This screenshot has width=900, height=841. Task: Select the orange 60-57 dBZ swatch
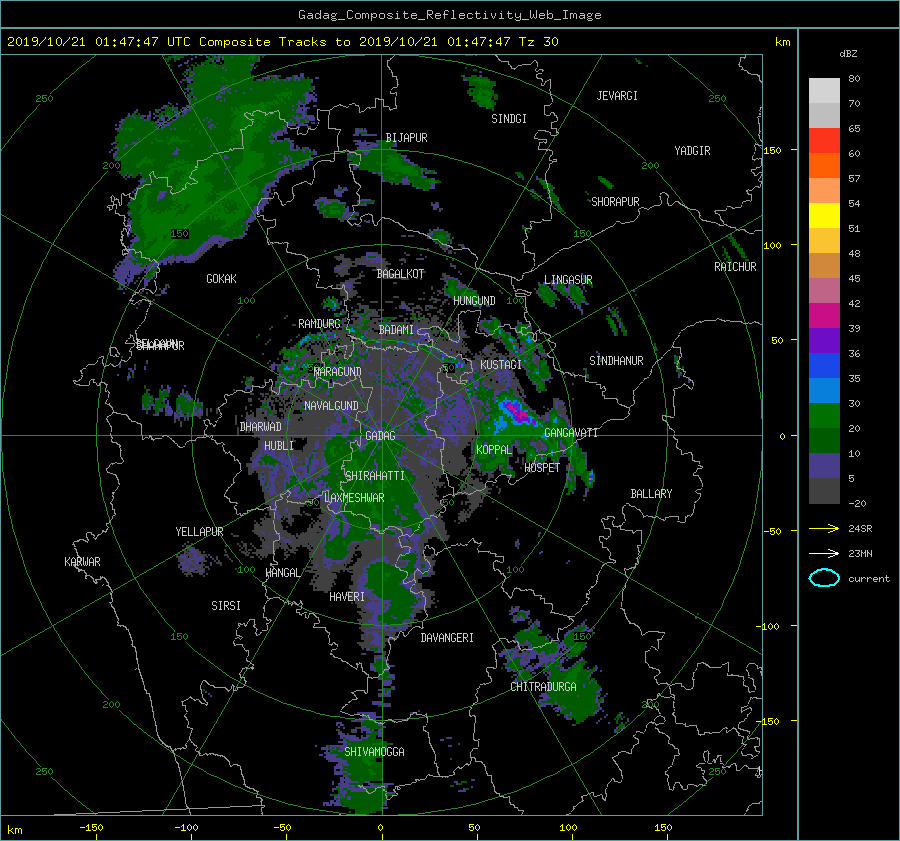(x=824, y=166)
